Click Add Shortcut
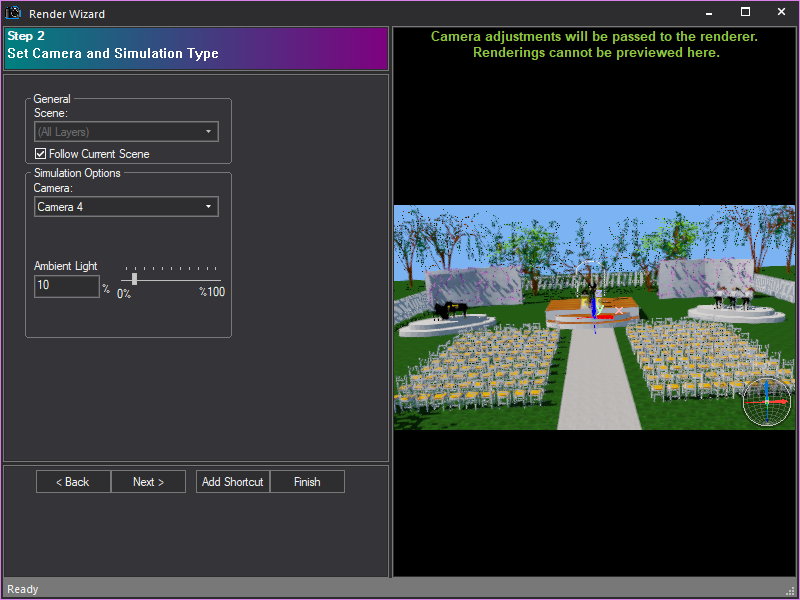This screenshot has width=800, height=600. [x=232, y=481]
